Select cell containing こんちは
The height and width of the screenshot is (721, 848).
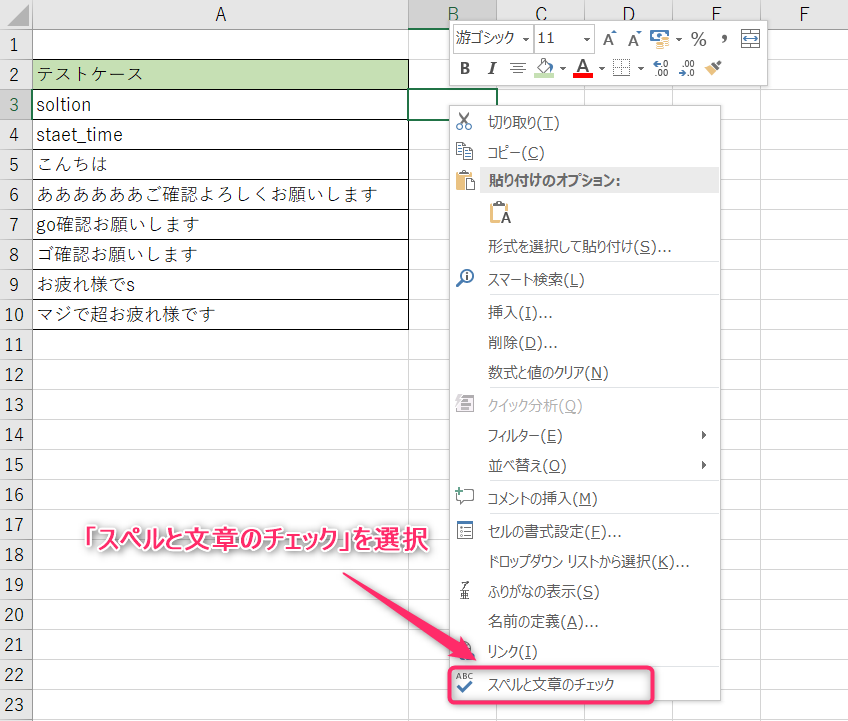[x=220, y=164]
